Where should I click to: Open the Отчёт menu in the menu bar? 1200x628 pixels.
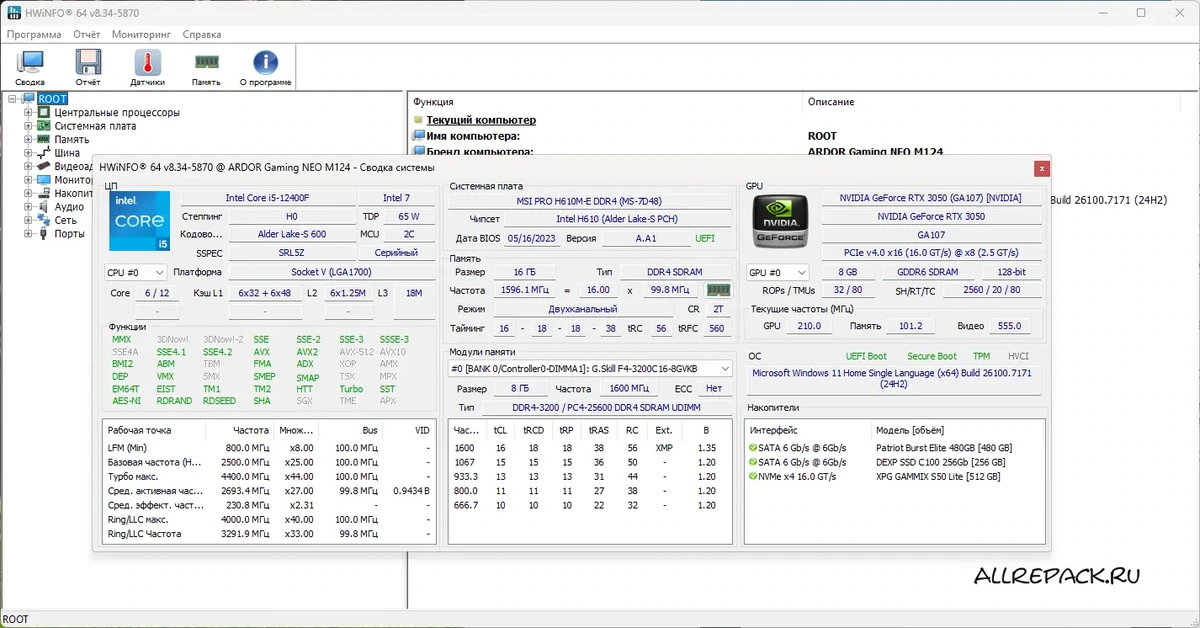point(87,34)
